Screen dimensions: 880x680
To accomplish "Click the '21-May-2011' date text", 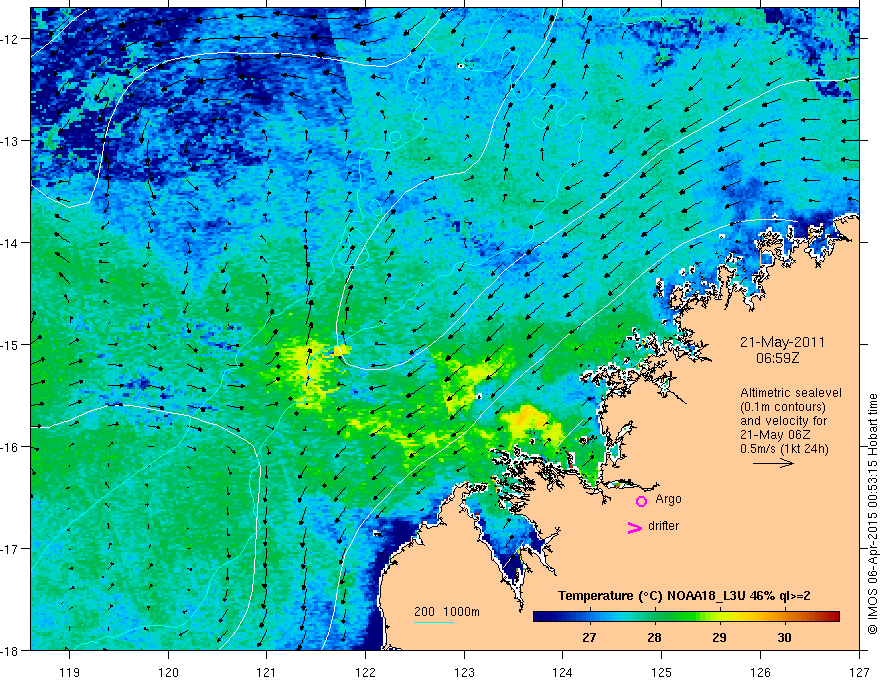I will point(782,342).
